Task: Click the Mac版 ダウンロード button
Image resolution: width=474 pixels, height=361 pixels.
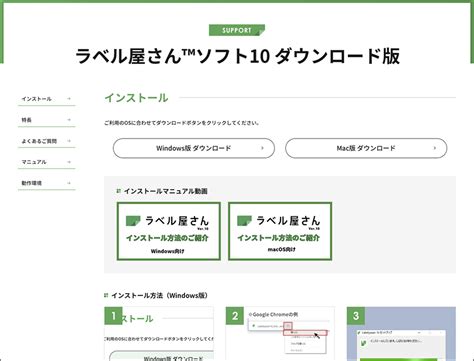Action: 366,148
